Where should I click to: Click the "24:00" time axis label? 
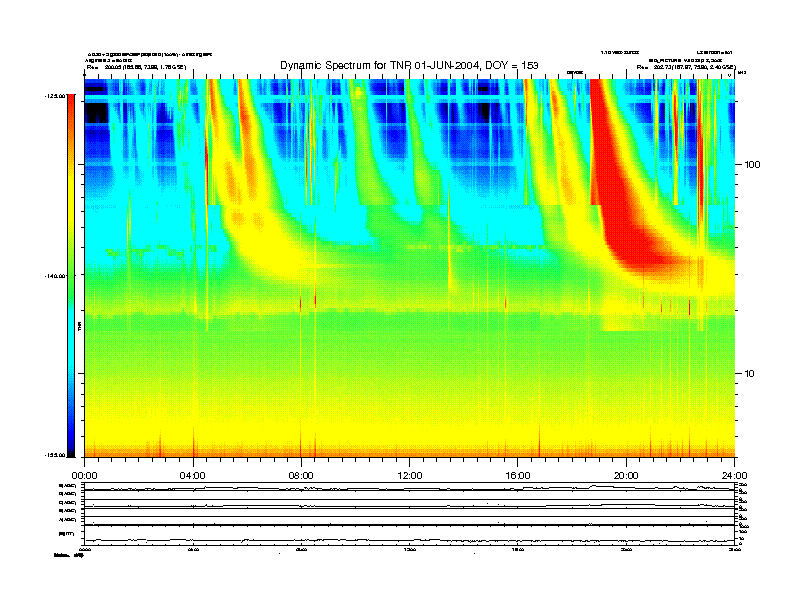pyautogui.click(x=734, y=476)
